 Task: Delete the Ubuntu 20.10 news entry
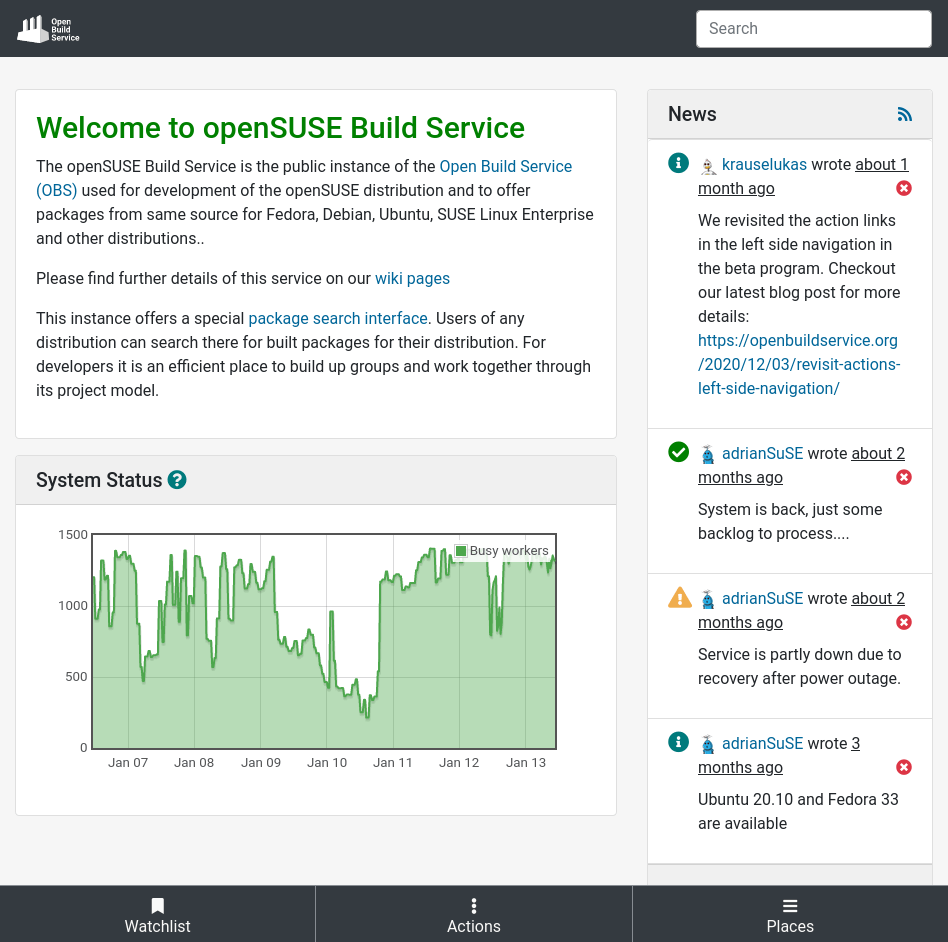pos(904,767)
